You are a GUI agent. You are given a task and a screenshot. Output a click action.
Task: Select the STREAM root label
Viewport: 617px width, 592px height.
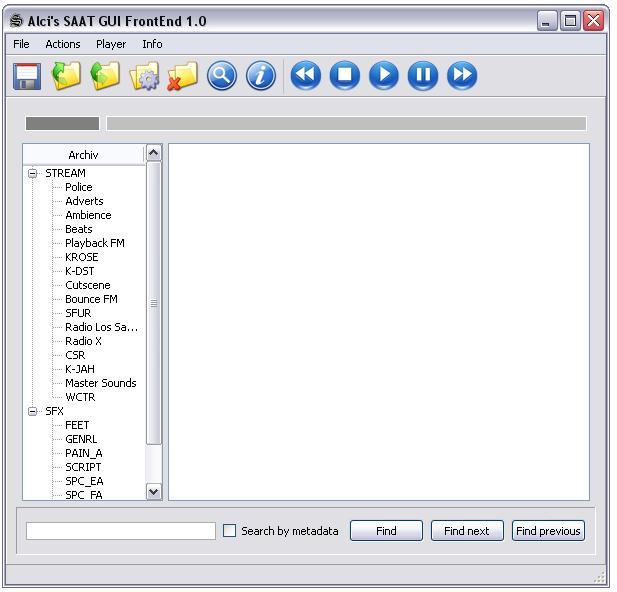pos(65,173)
